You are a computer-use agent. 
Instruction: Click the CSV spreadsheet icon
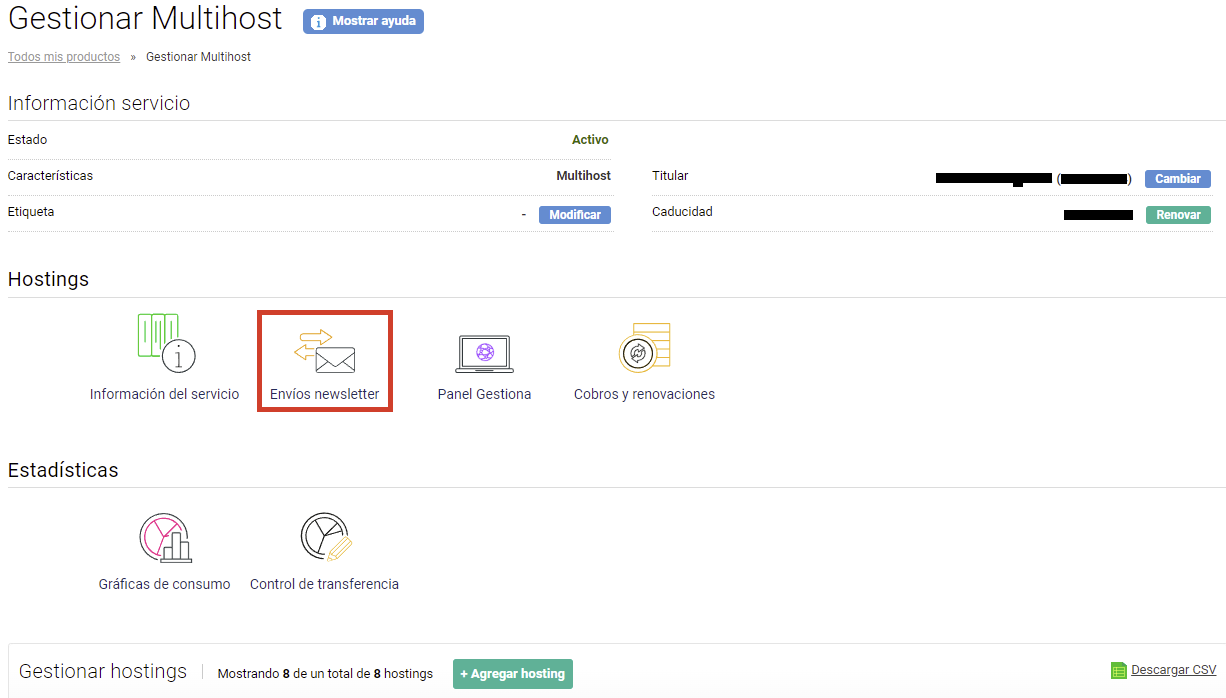coord(1119,670)
